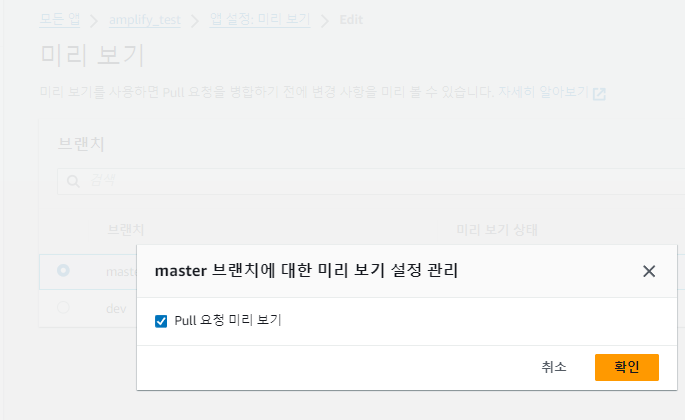Open the 앱 설정: 미리 보기 breadcrumb
This screenshot has height=420, width=685.
point(260,19)
